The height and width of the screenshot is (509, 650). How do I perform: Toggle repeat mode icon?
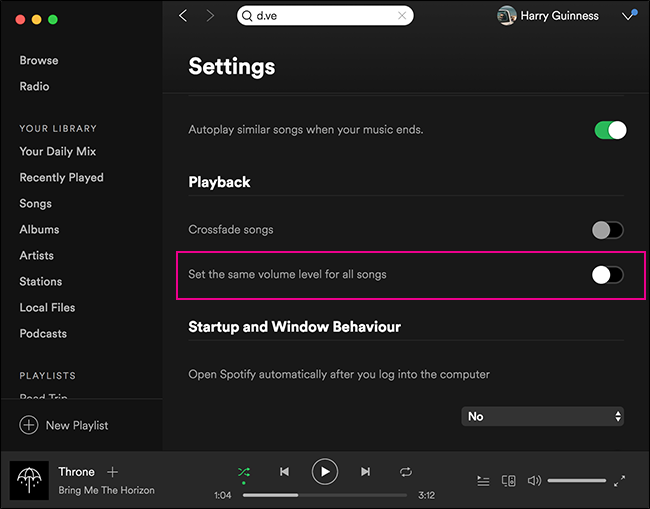(405, 471)
